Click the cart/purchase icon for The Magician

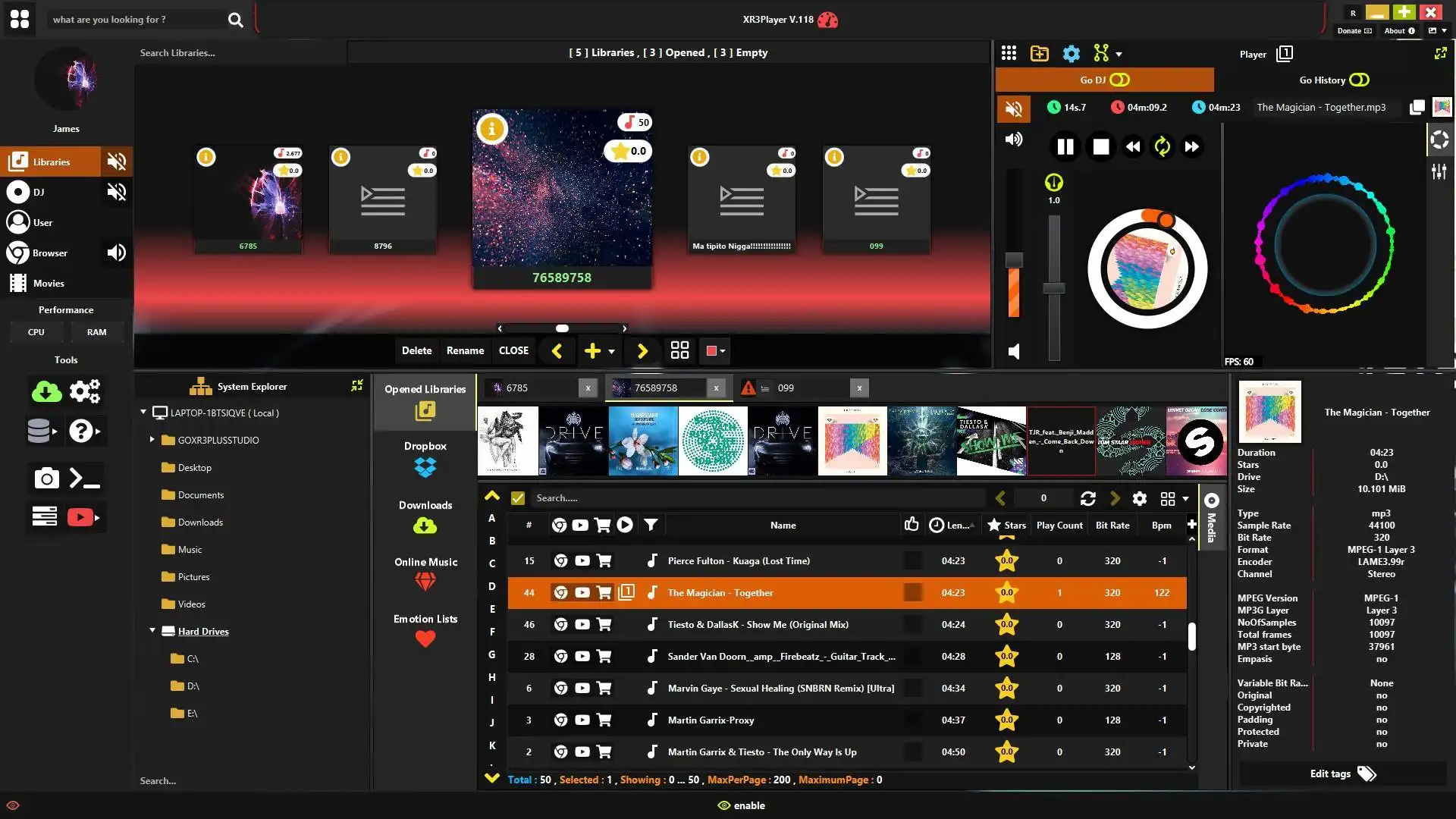tap(603, 592)
